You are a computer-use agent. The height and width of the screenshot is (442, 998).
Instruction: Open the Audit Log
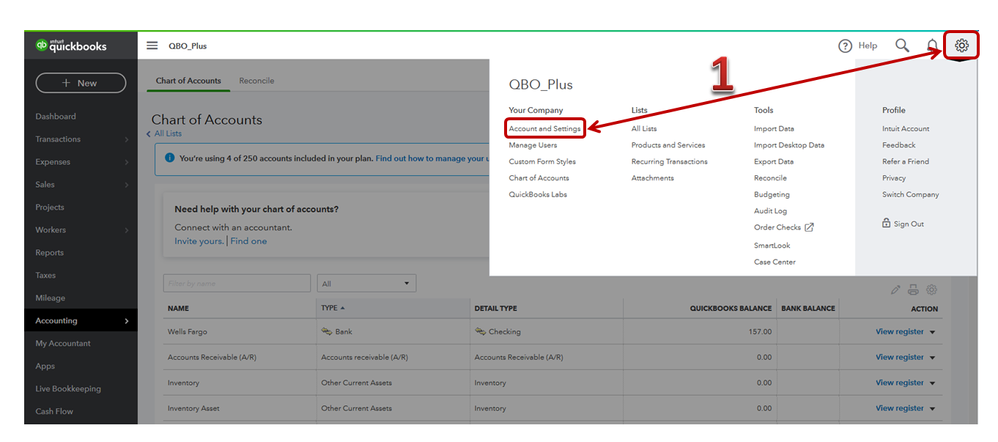(x=771, y=211)
